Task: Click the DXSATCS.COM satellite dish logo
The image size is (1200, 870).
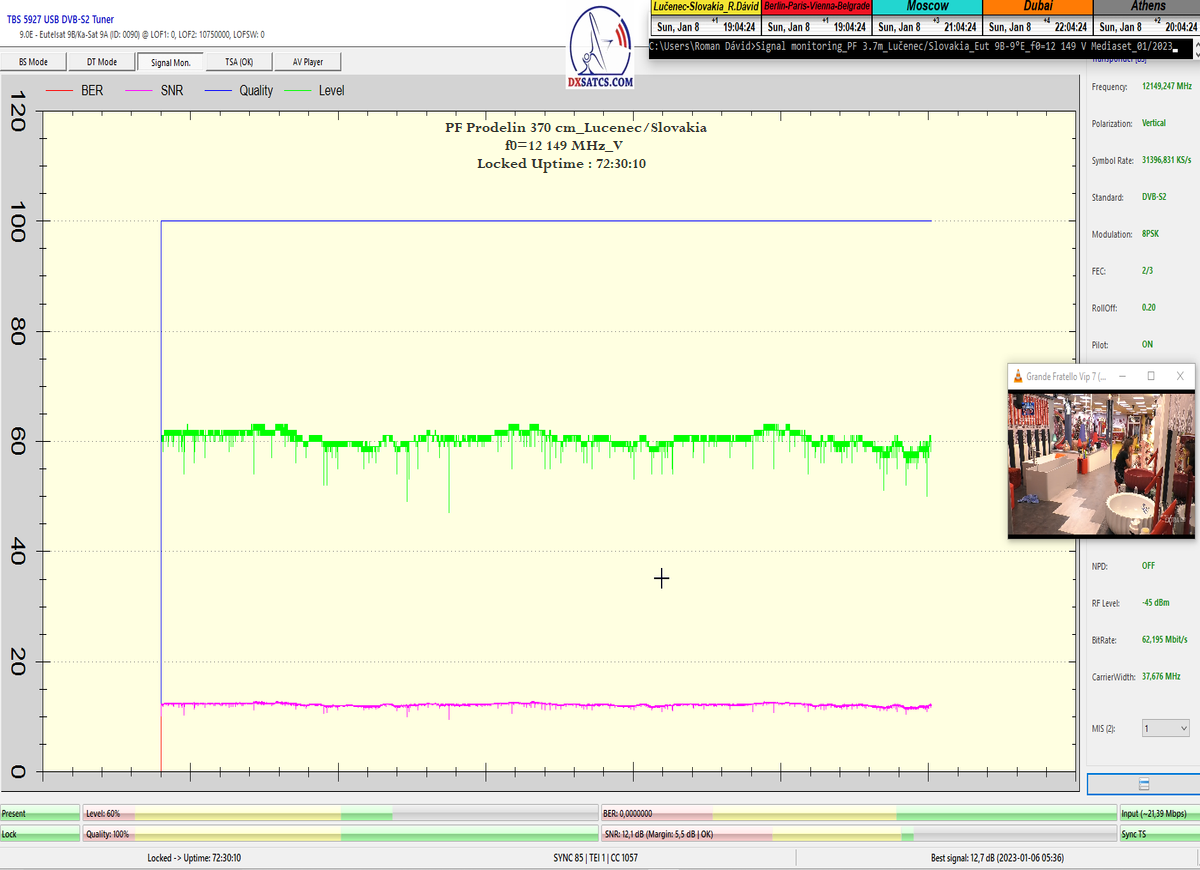Action: [601, 48]
